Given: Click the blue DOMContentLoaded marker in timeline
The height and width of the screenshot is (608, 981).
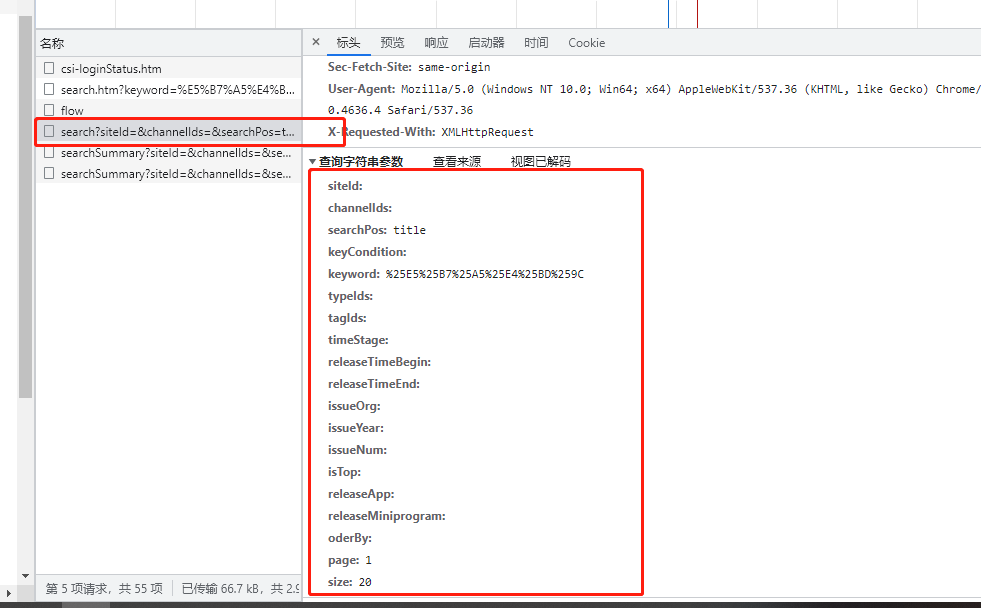Looking at the screenshot, I should (668, 14).
